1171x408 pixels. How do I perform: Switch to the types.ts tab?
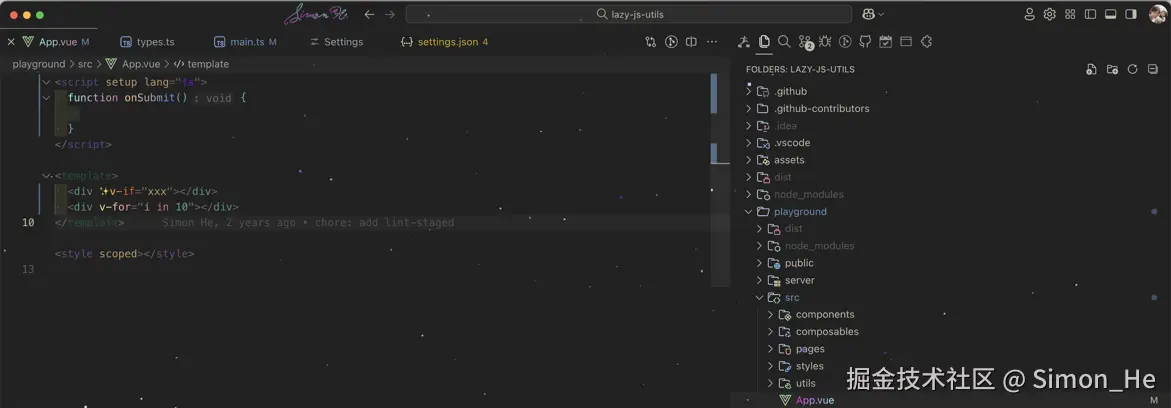155,42
